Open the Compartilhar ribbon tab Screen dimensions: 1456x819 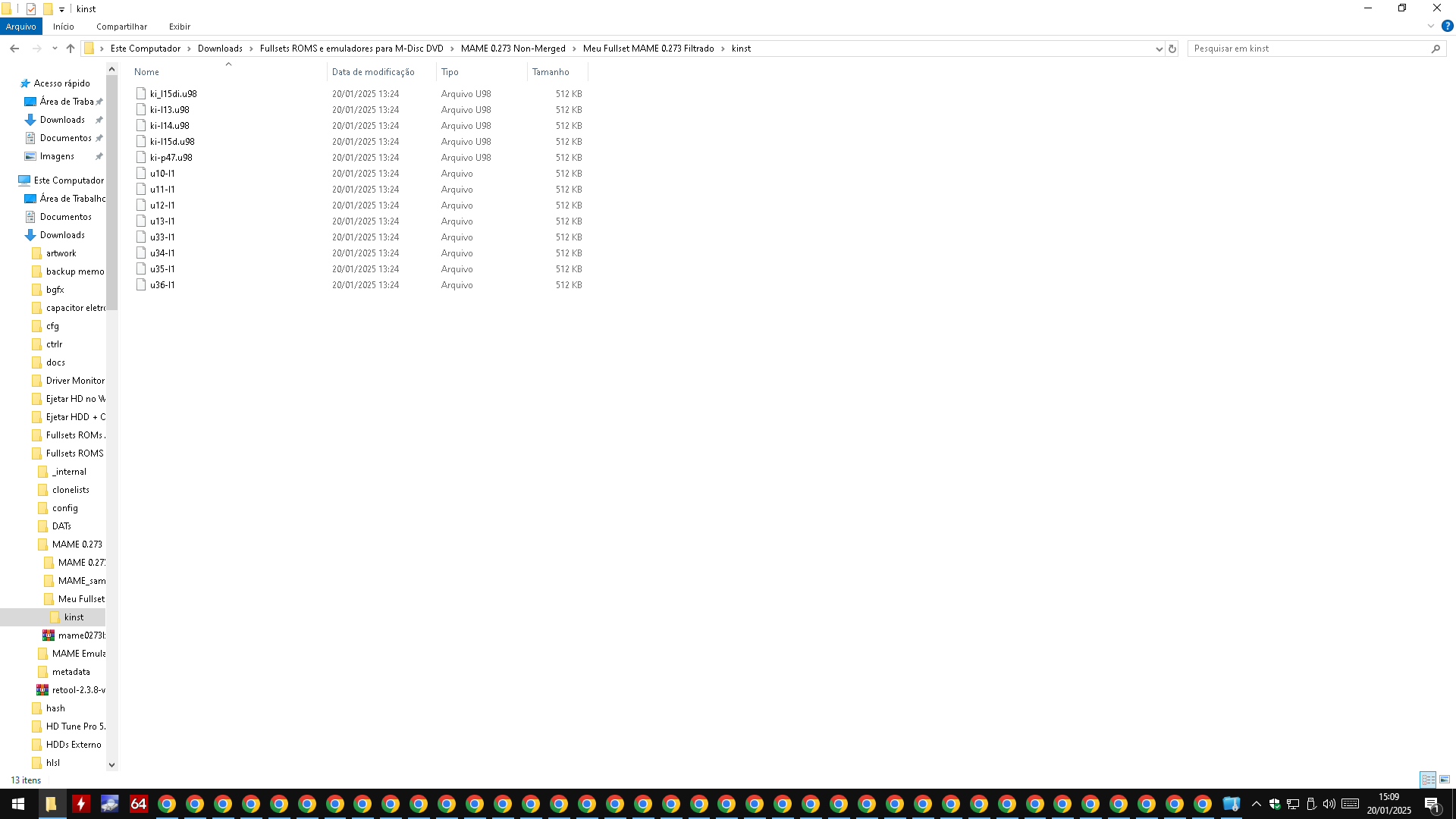tap(121, 27)
